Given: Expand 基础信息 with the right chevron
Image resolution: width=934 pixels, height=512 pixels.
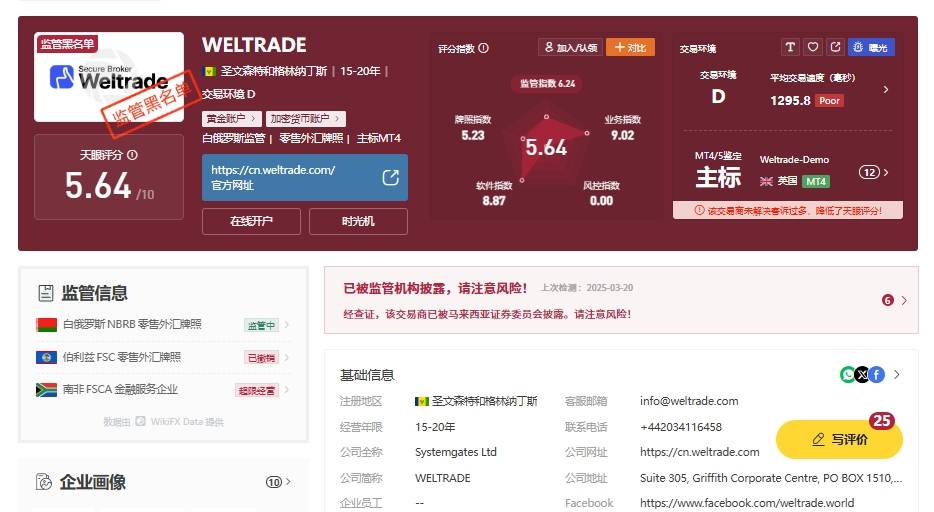Looking at the screenshot, I should 897,374.
